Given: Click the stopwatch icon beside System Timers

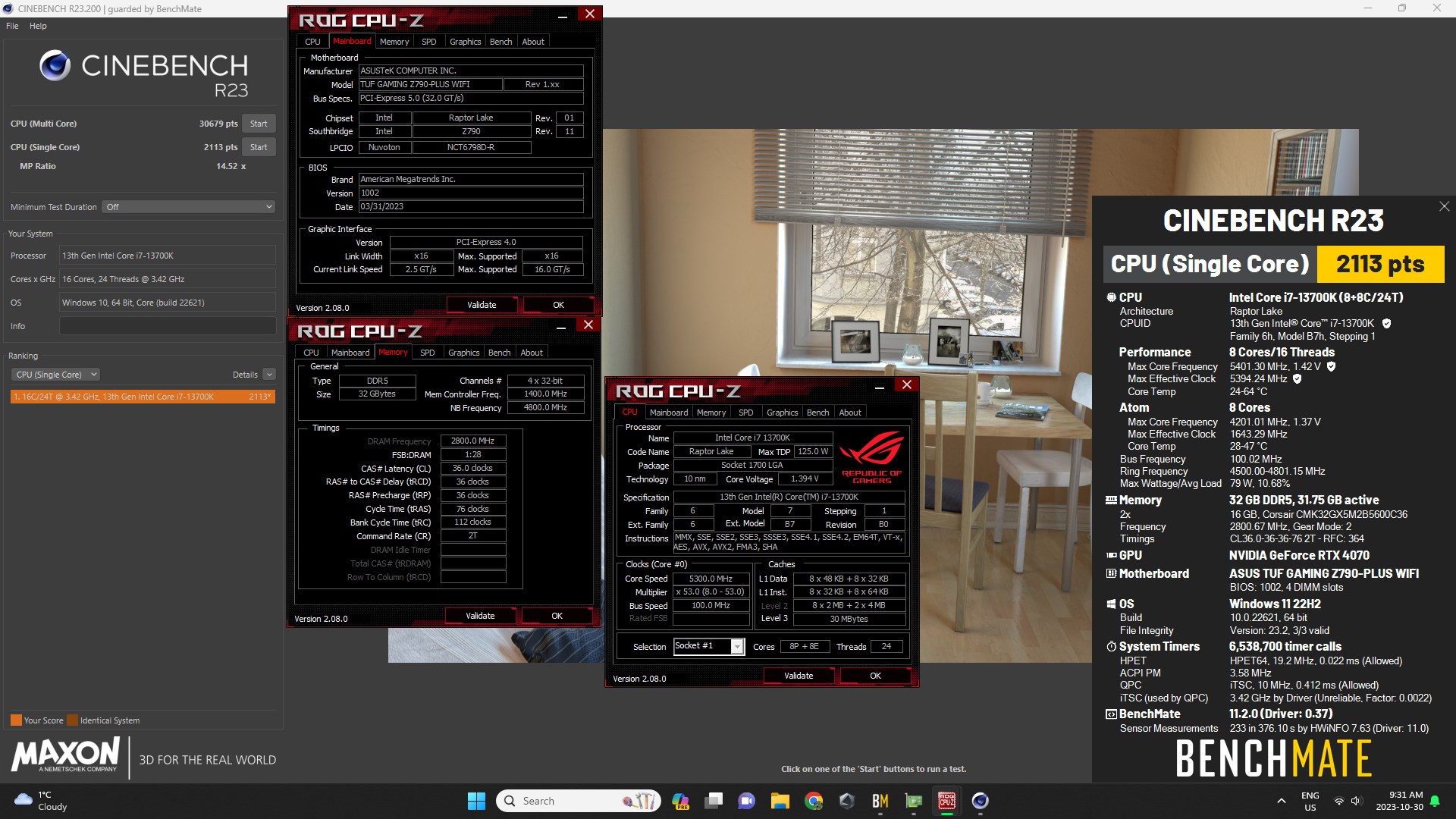Looking at the screenshot, I should click(x=1111, y=646).
